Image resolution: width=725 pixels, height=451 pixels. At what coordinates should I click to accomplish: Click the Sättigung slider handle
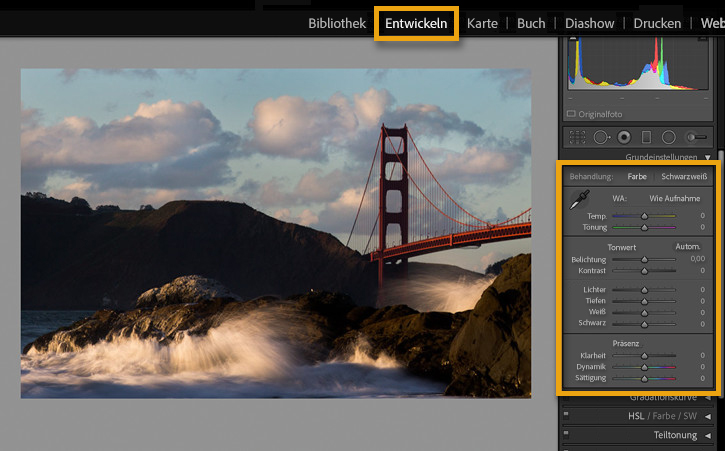pyautogui.click(x=644, y=378)
